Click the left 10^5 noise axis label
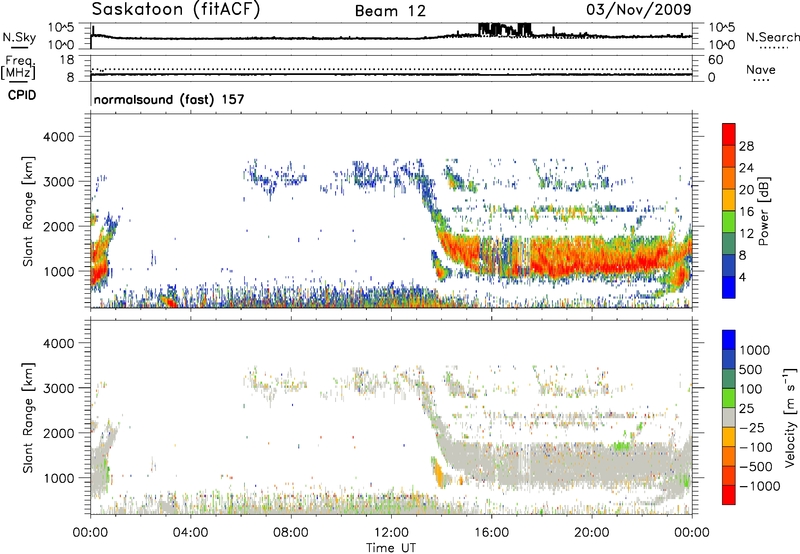 point(61,28)
